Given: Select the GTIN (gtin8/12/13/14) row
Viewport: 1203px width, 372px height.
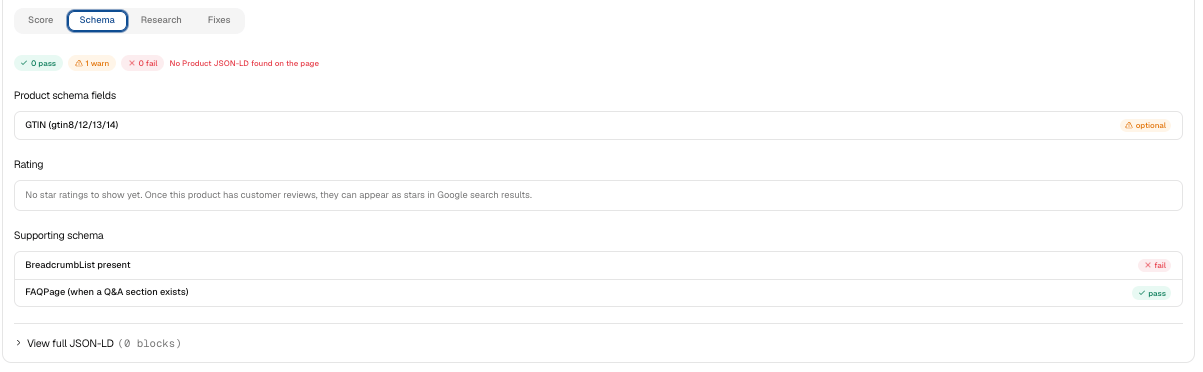Looking at the screenshot, I should (x=598, y=125).
